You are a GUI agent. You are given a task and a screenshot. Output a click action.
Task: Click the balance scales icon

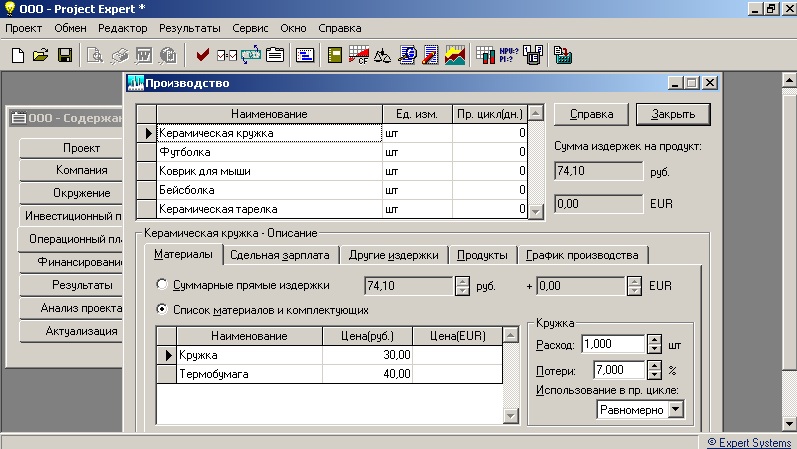[x=383, y=55]
